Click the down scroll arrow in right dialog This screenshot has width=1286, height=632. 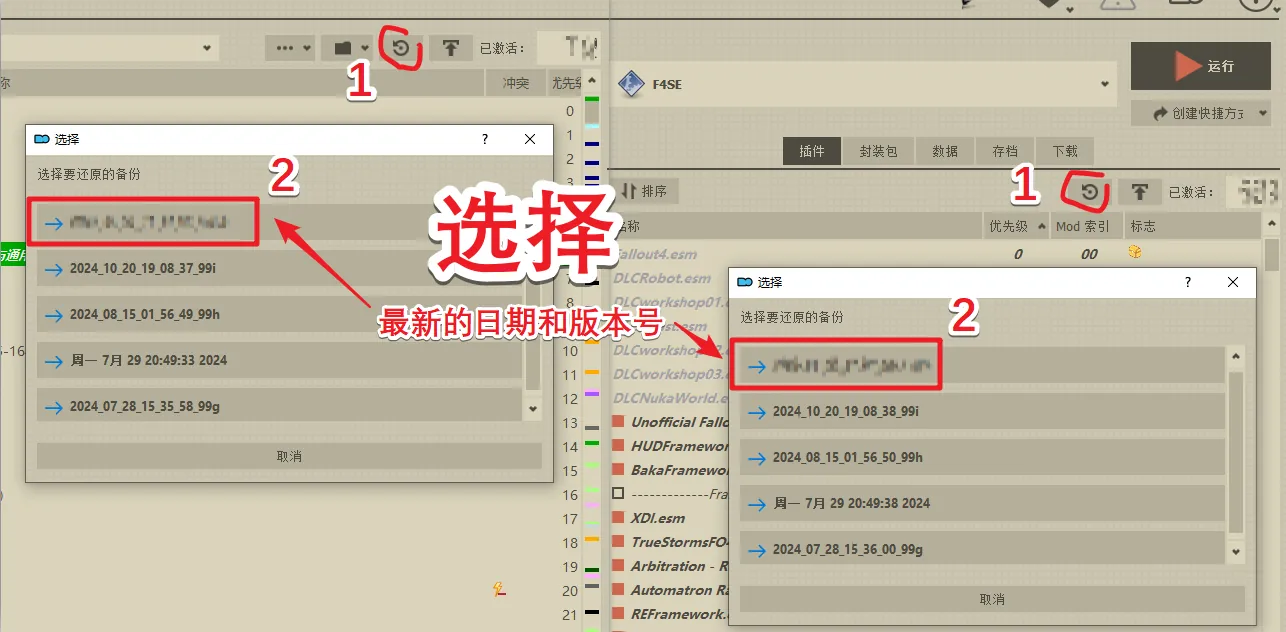(x=1236, y=552)
